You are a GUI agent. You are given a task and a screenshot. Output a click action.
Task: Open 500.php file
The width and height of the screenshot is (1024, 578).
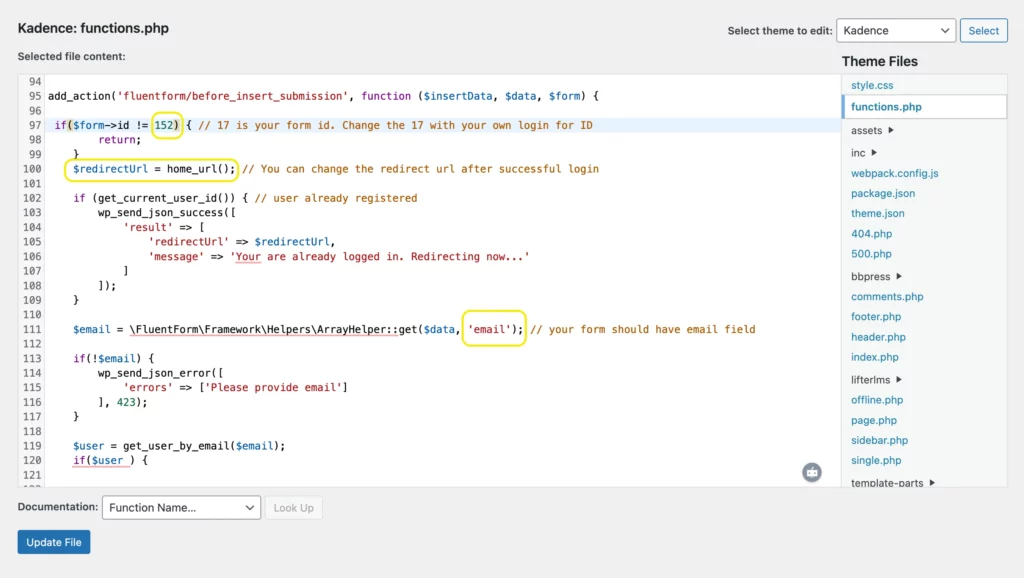click(871, 254)
